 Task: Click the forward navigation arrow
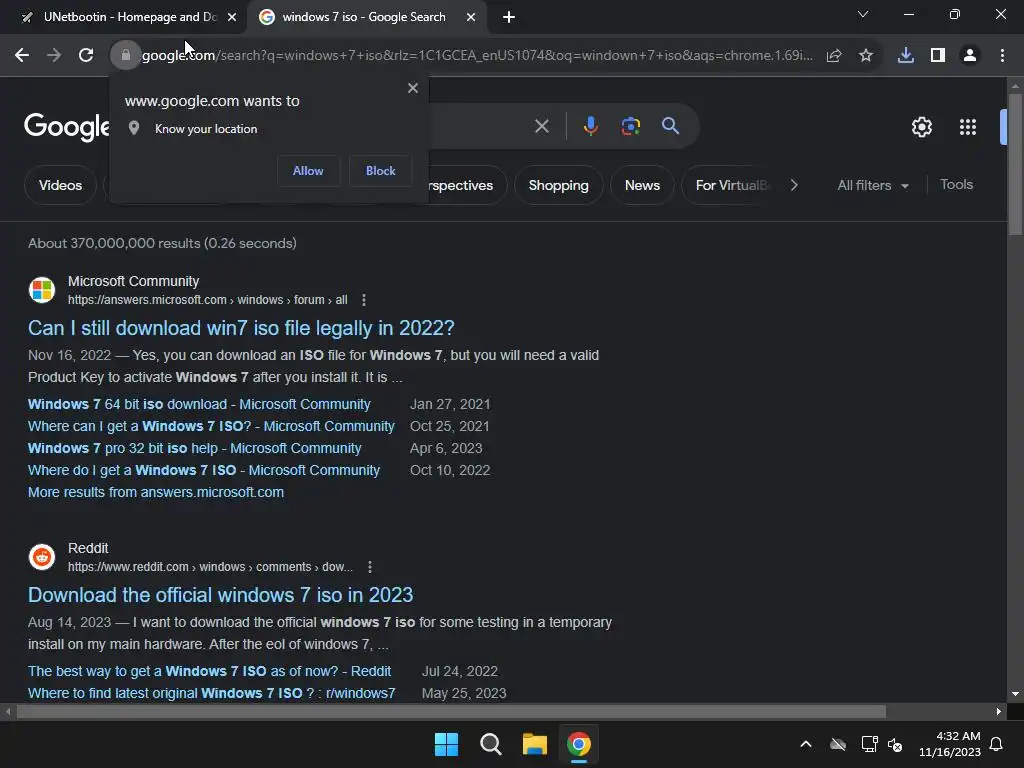[x=54, y=56]
